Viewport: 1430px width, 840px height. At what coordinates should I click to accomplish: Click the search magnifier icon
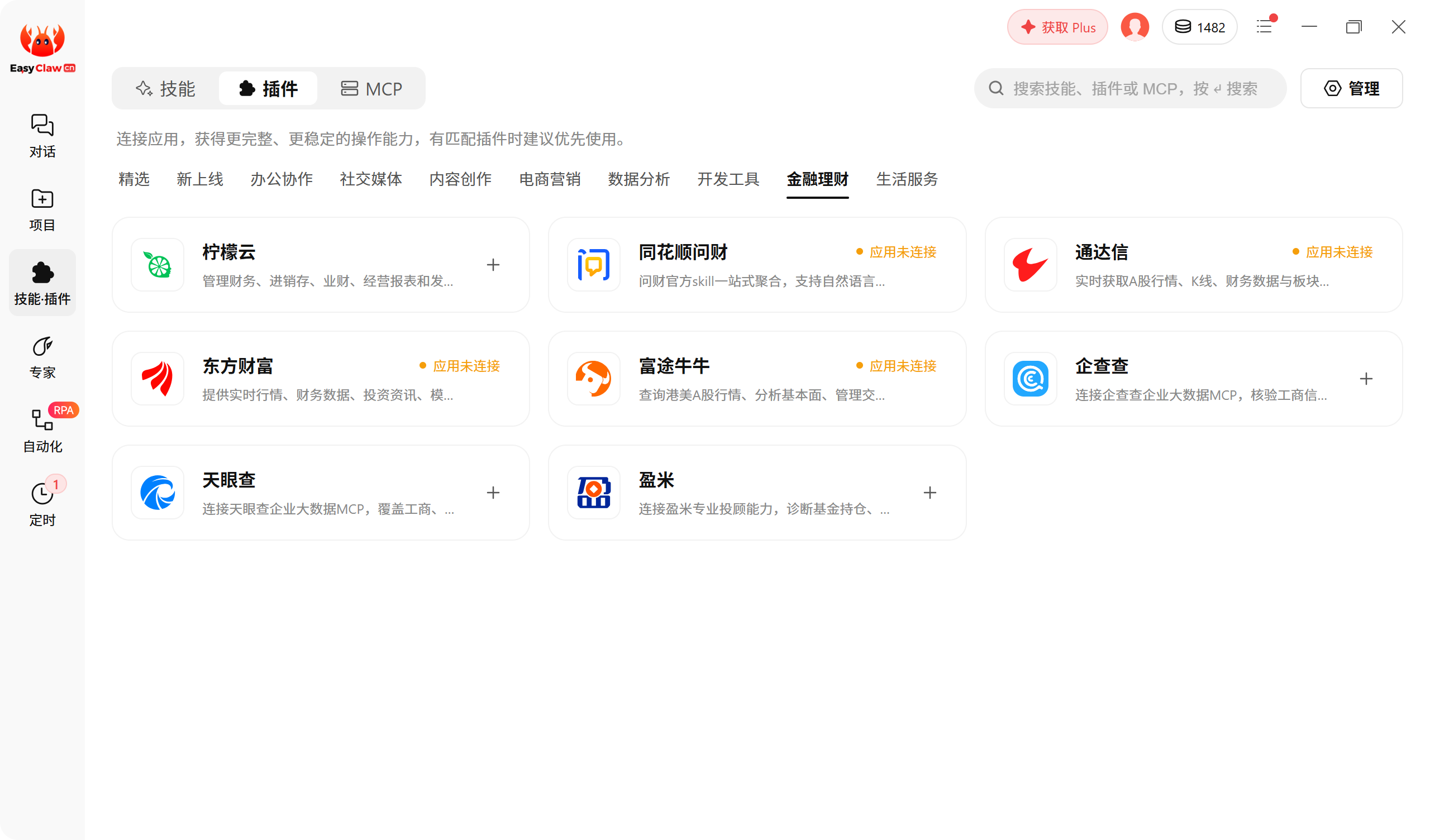(997, 89)
